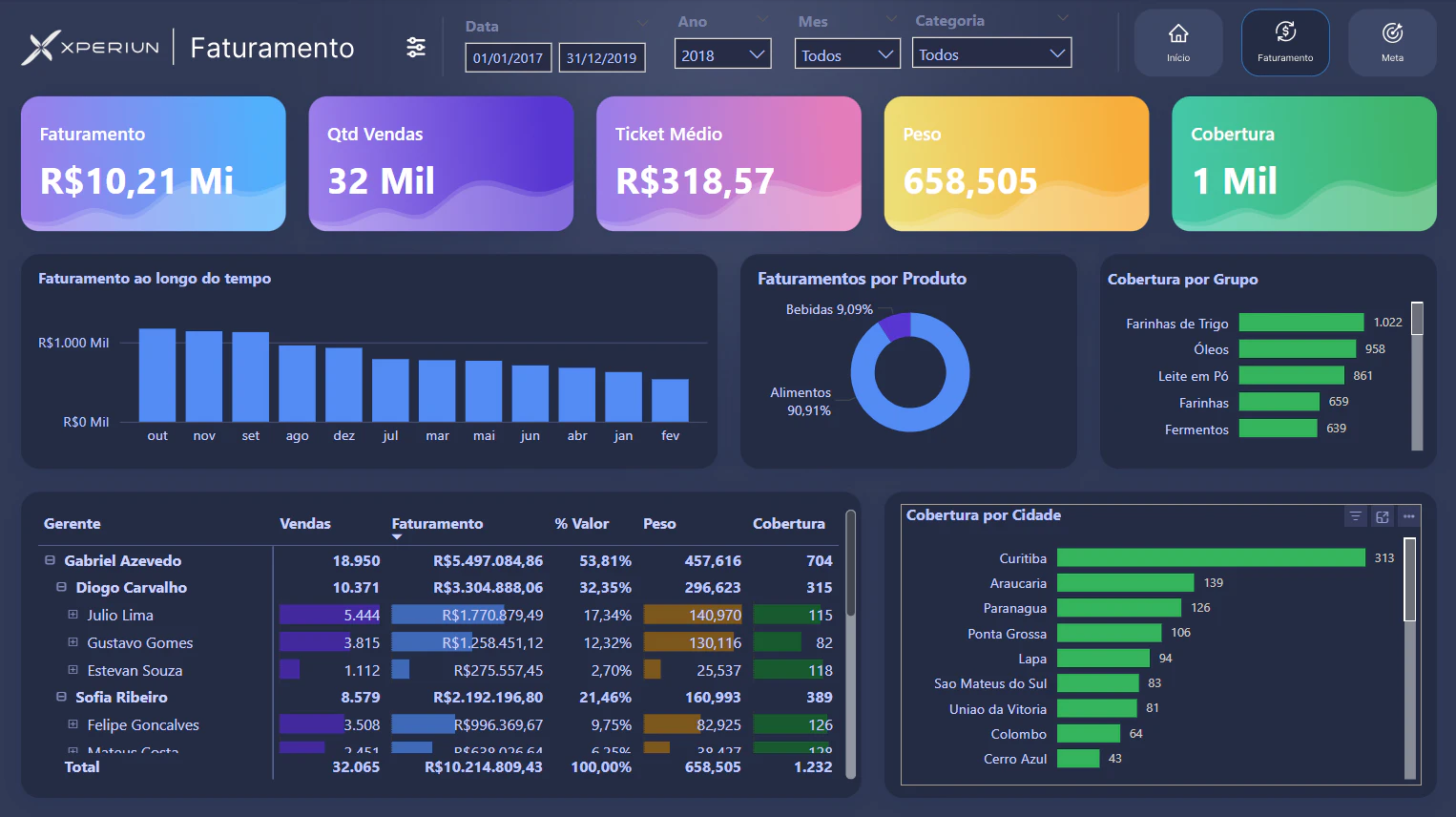The image size is (1456, 817).
Task: Select the Leite em Pó bar
Action: pyautogui.click(x=1292, y=375)
